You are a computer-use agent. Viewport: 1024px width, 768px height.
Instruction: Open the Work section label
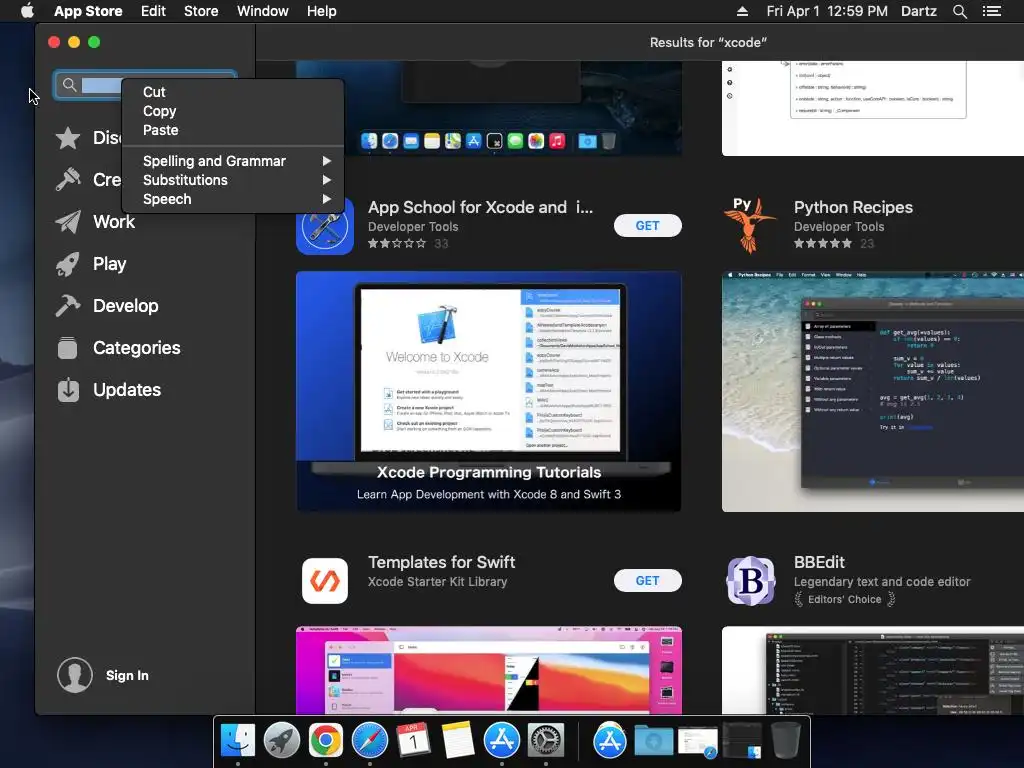coord(114,222)
